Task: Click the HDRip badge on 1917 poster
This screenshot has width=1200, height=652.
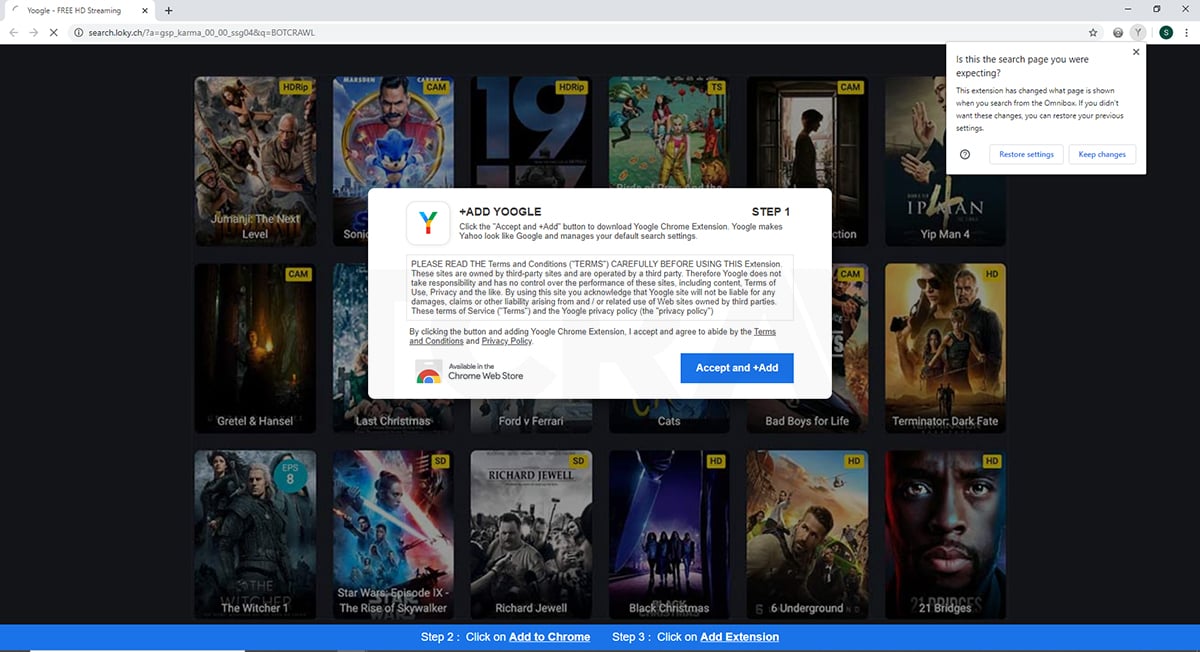Action: [571, 87]
